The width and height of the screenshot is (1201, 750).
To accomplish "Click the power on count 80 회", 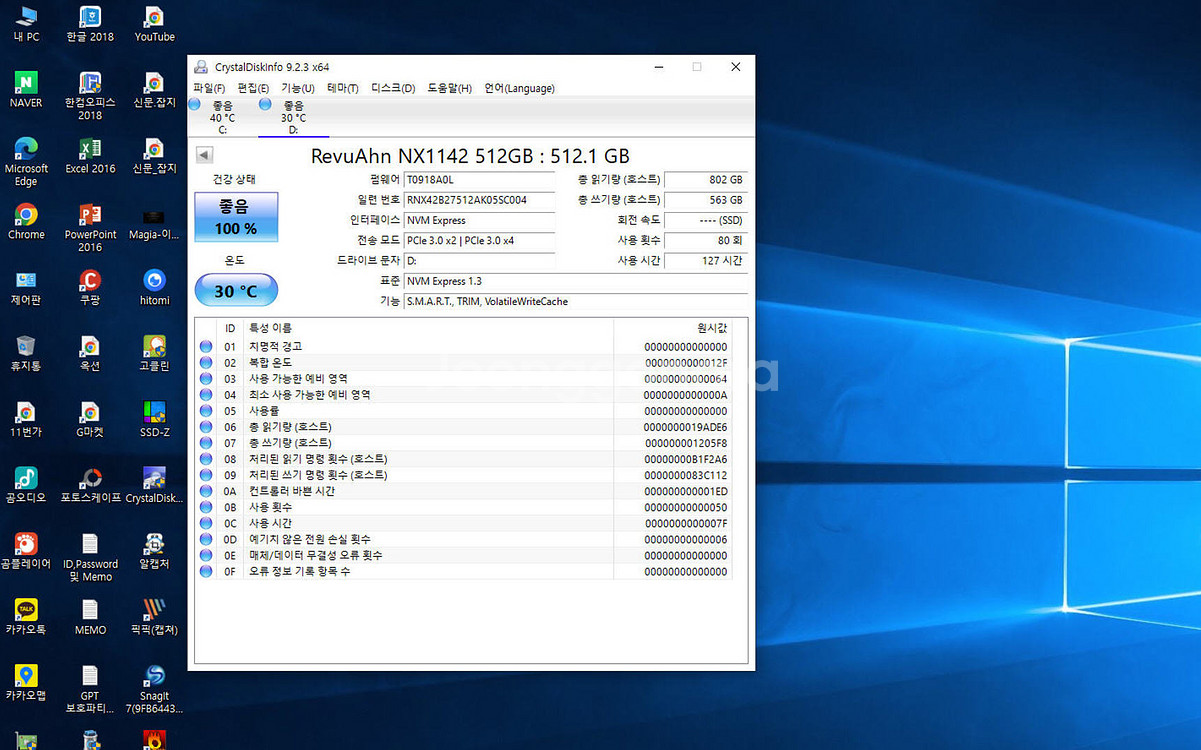I will point(706,241).
